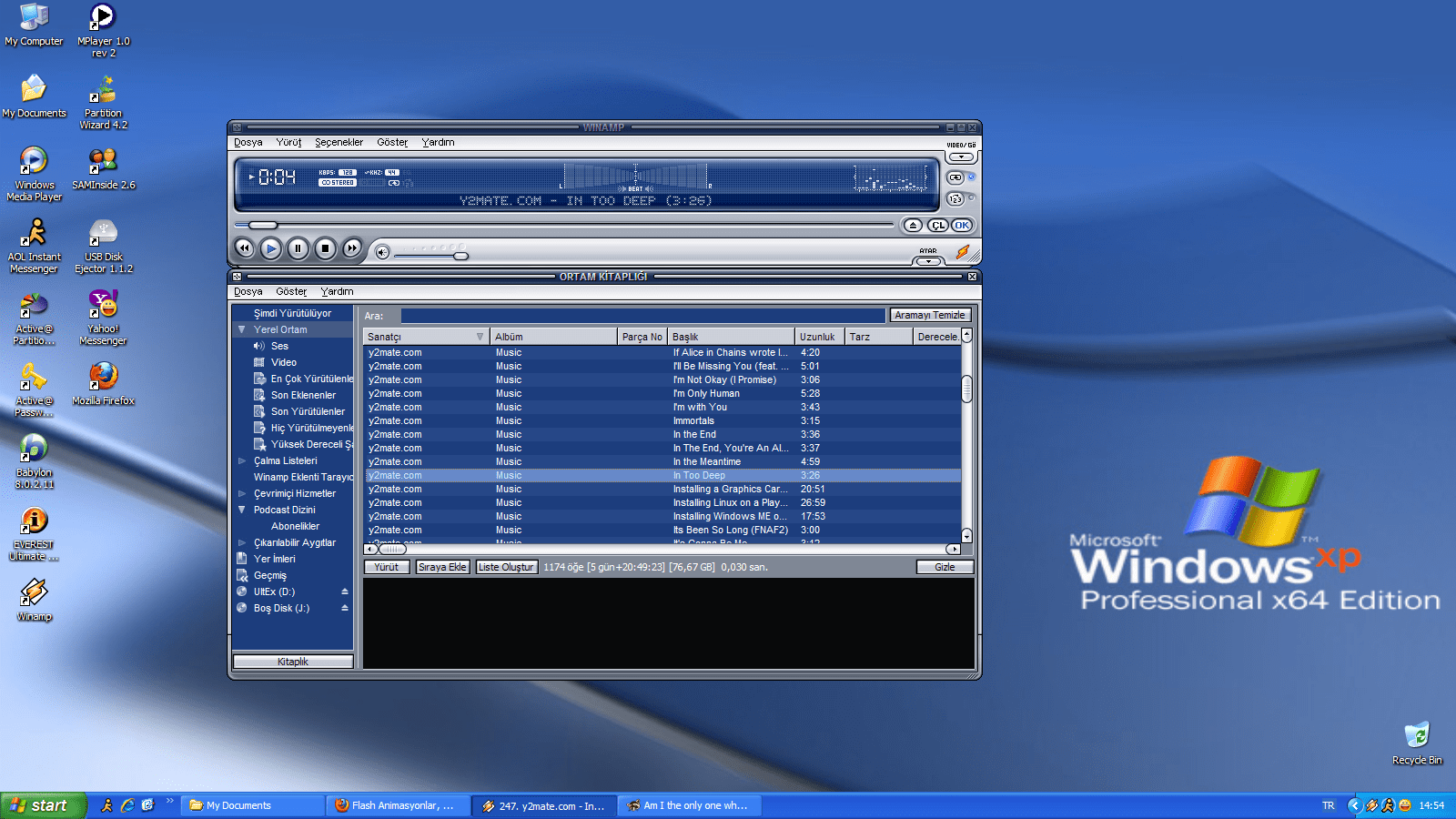
Task: Click the Winamp play button
Action: [271, 248]
